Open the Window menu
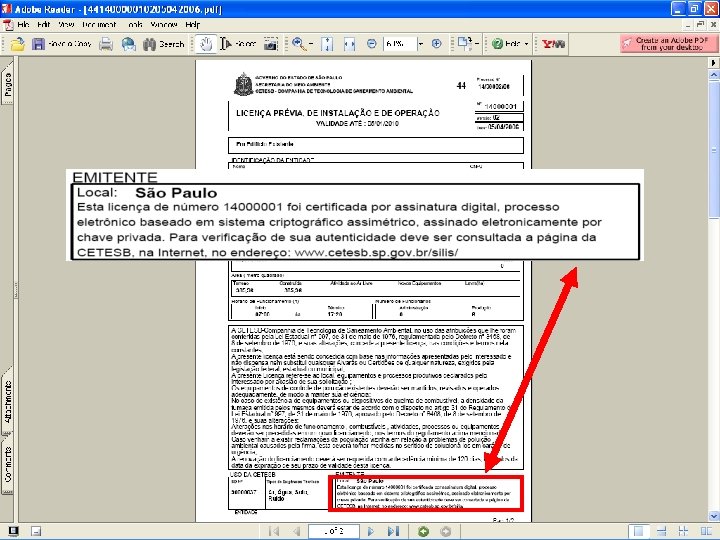Viewport: 720px width, 540px height. pos(164,24)
